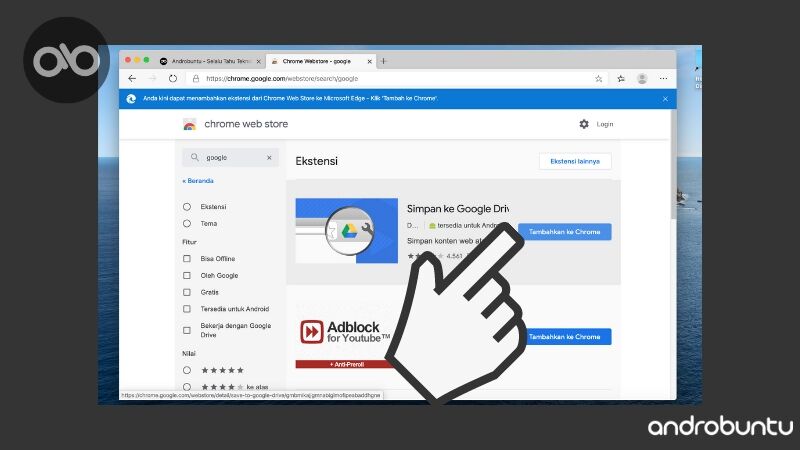Screen dimensions: 800x450
Task: Close the Androbuntu tab
Action: pos(259,61)
